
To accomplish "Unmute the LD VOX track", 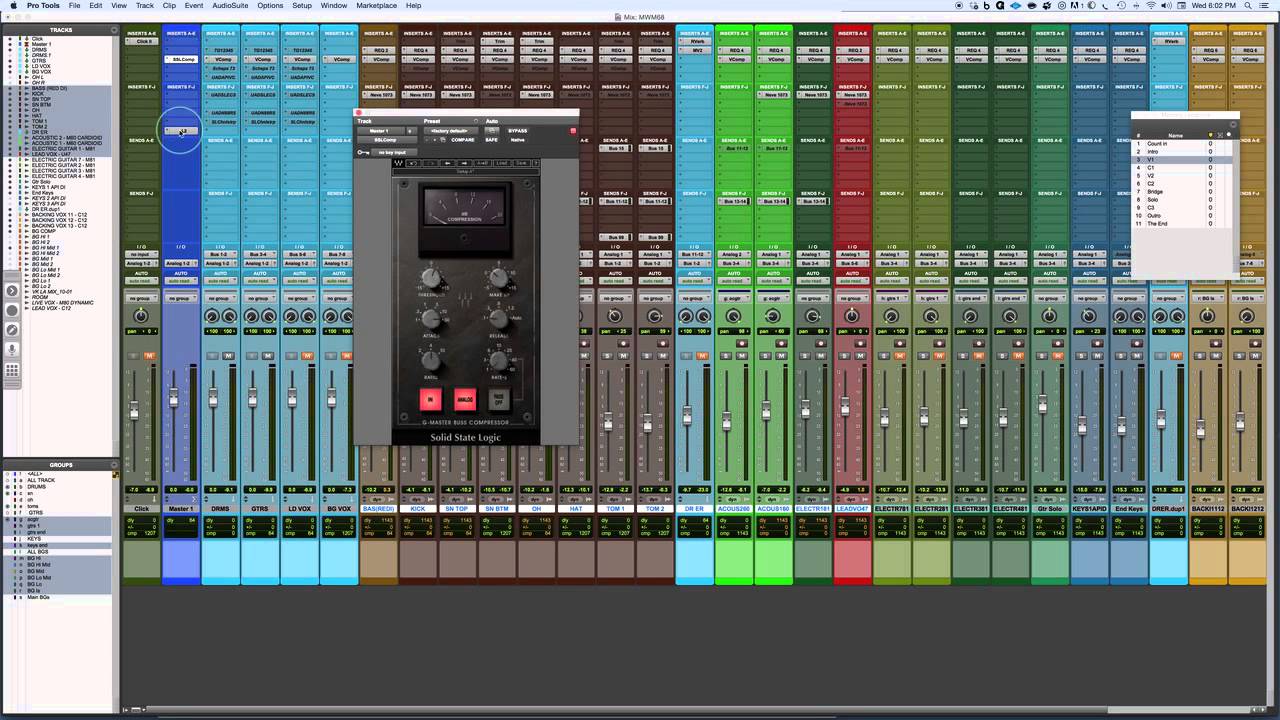I will (x=307, y=356).
